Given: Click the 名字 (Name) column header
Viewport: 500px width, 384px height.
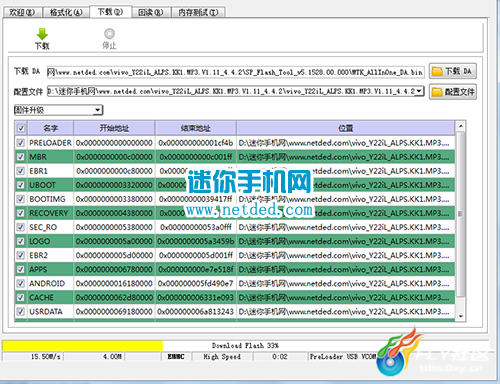Looking at the screenshot, I should coord(50,128).
